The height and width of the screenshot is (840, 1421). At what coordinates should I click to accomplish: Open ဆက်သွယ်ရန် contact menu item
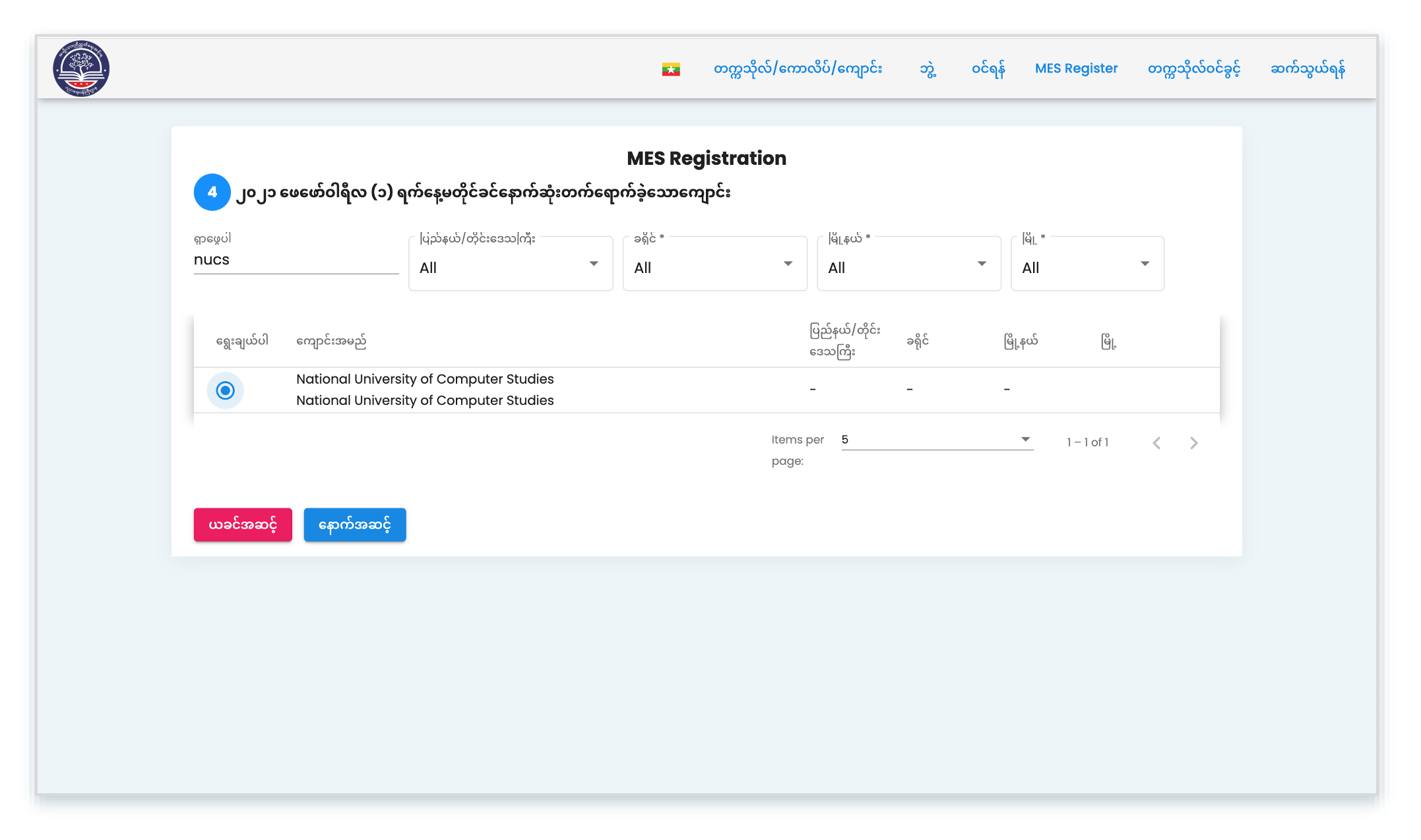1308,69
